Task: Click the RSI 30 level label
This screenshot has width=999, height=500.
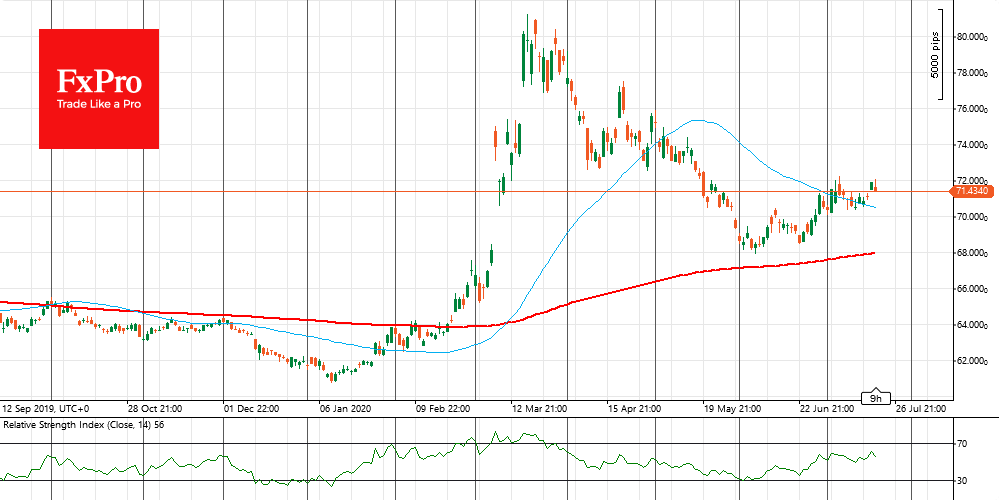Action: (x=962, y=481)
